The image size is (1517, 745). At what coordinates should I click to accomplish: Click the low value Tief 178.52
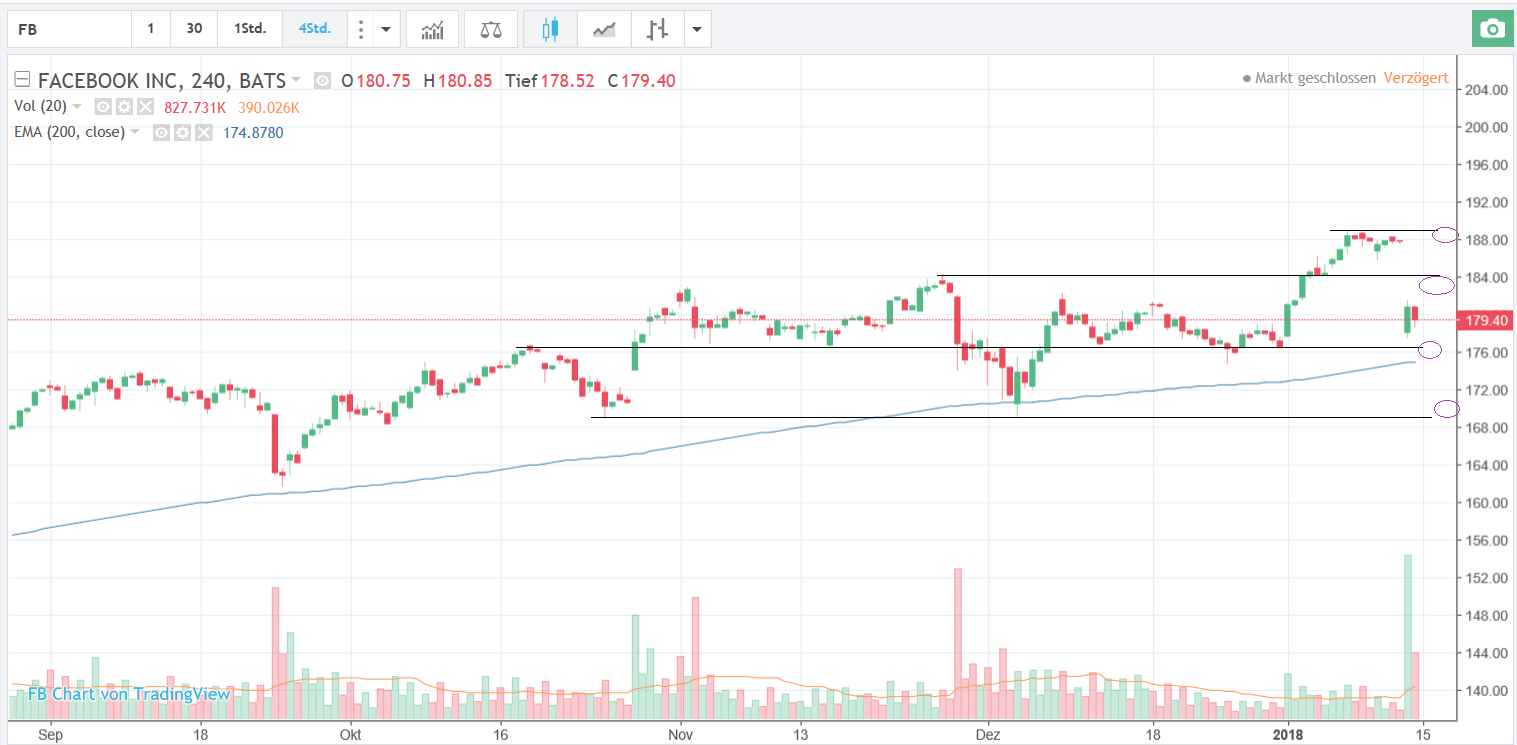point(551,81)
